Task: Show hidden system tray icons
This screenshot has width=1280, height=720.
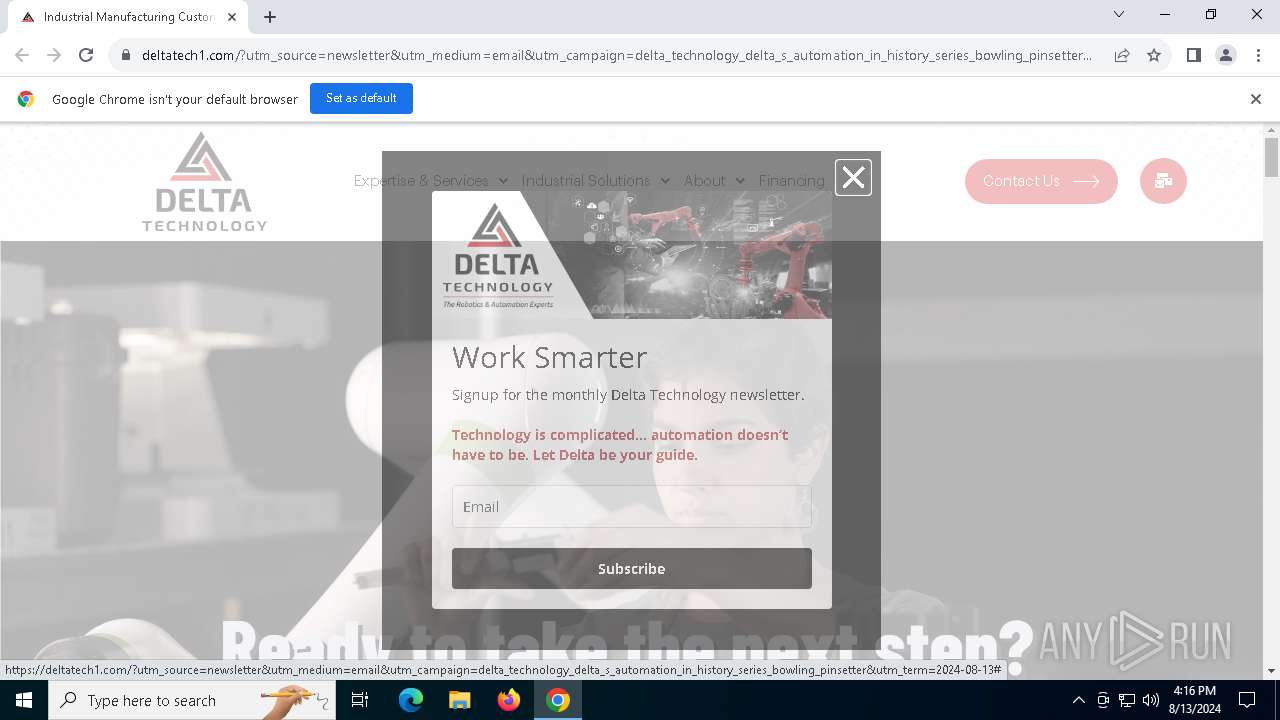Action: (x=1078, y=700)
